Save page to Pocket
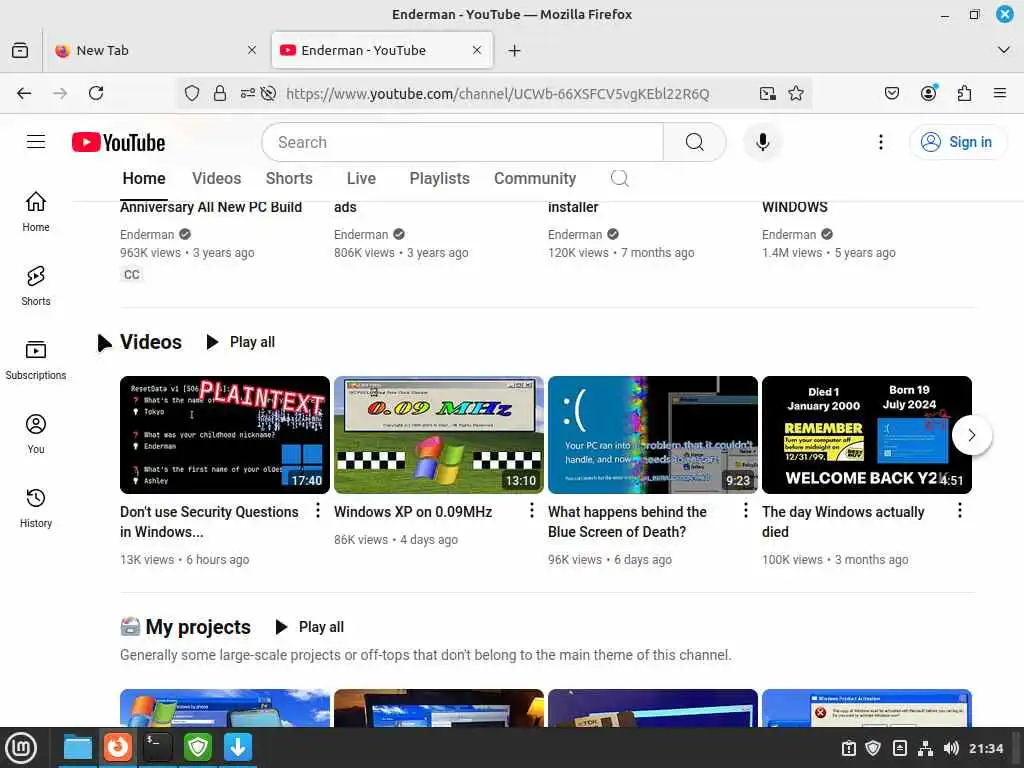 click(x=891, y=93)
